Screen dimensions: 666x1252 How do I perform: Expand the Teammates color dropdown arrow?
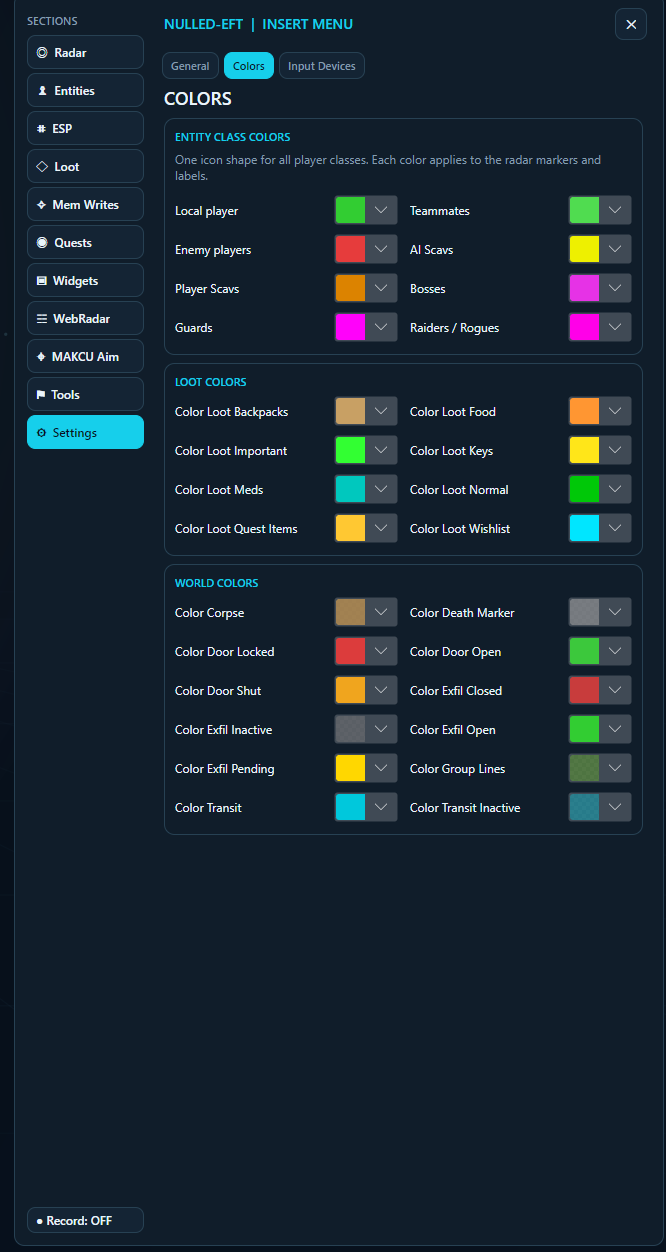pyautogui.click(x=616, y=210)
